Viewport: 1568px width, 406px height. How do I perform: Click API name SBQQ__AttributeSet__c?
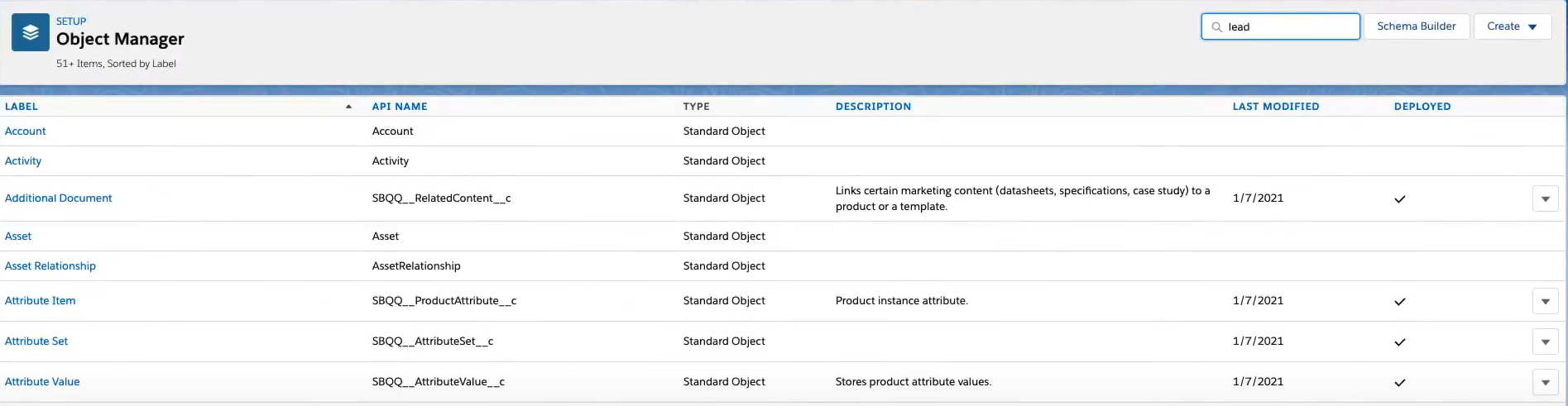[433, 342]
